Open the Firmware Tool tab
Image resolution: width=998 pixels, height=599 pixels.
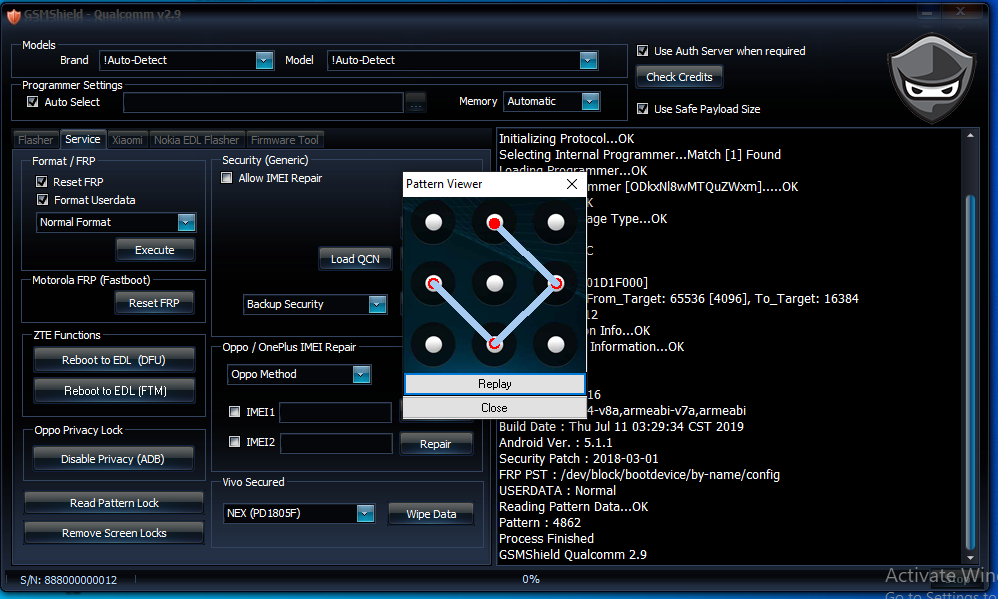285,140
